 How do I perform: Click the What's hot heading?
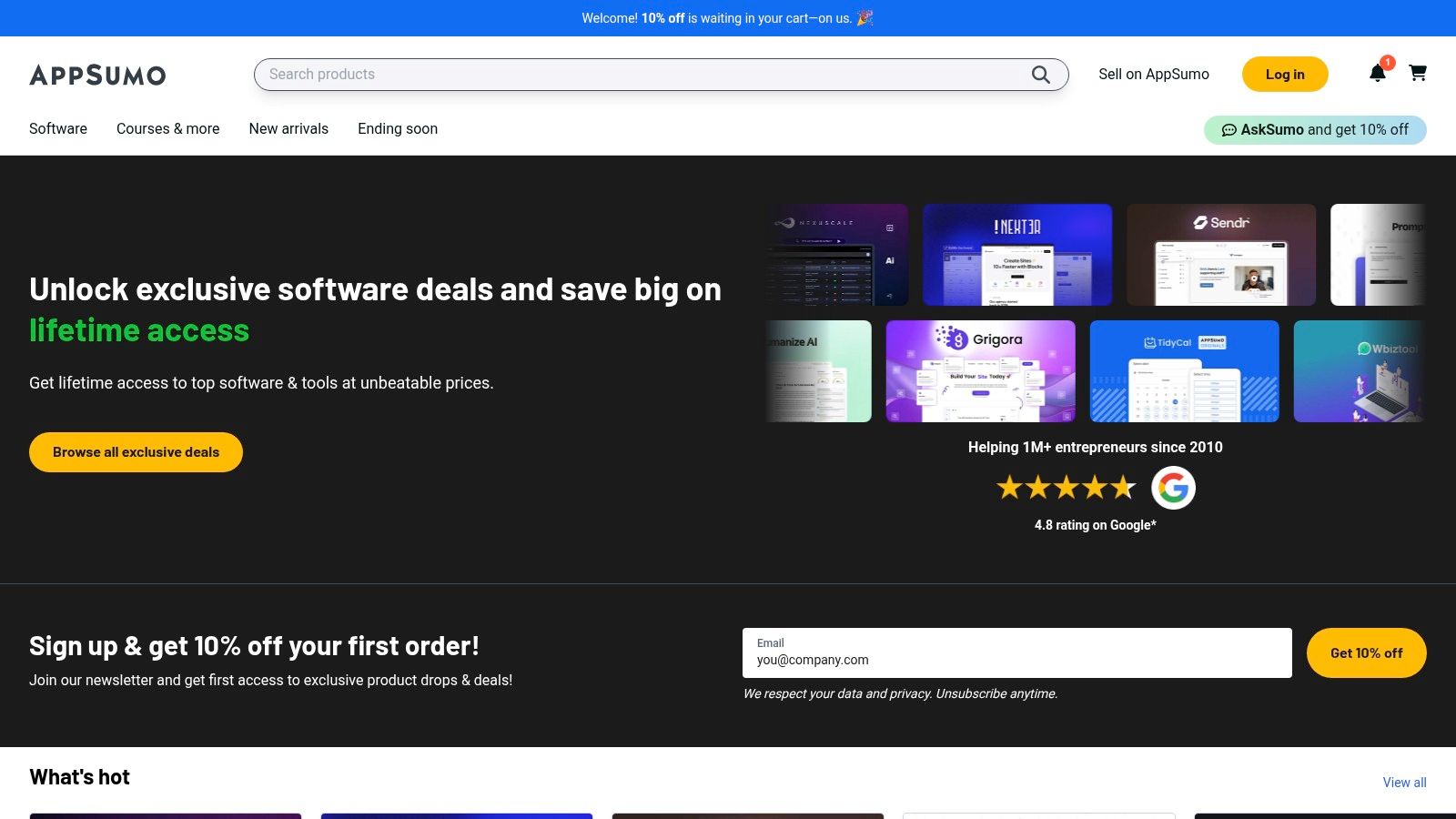tap(79, 777)
